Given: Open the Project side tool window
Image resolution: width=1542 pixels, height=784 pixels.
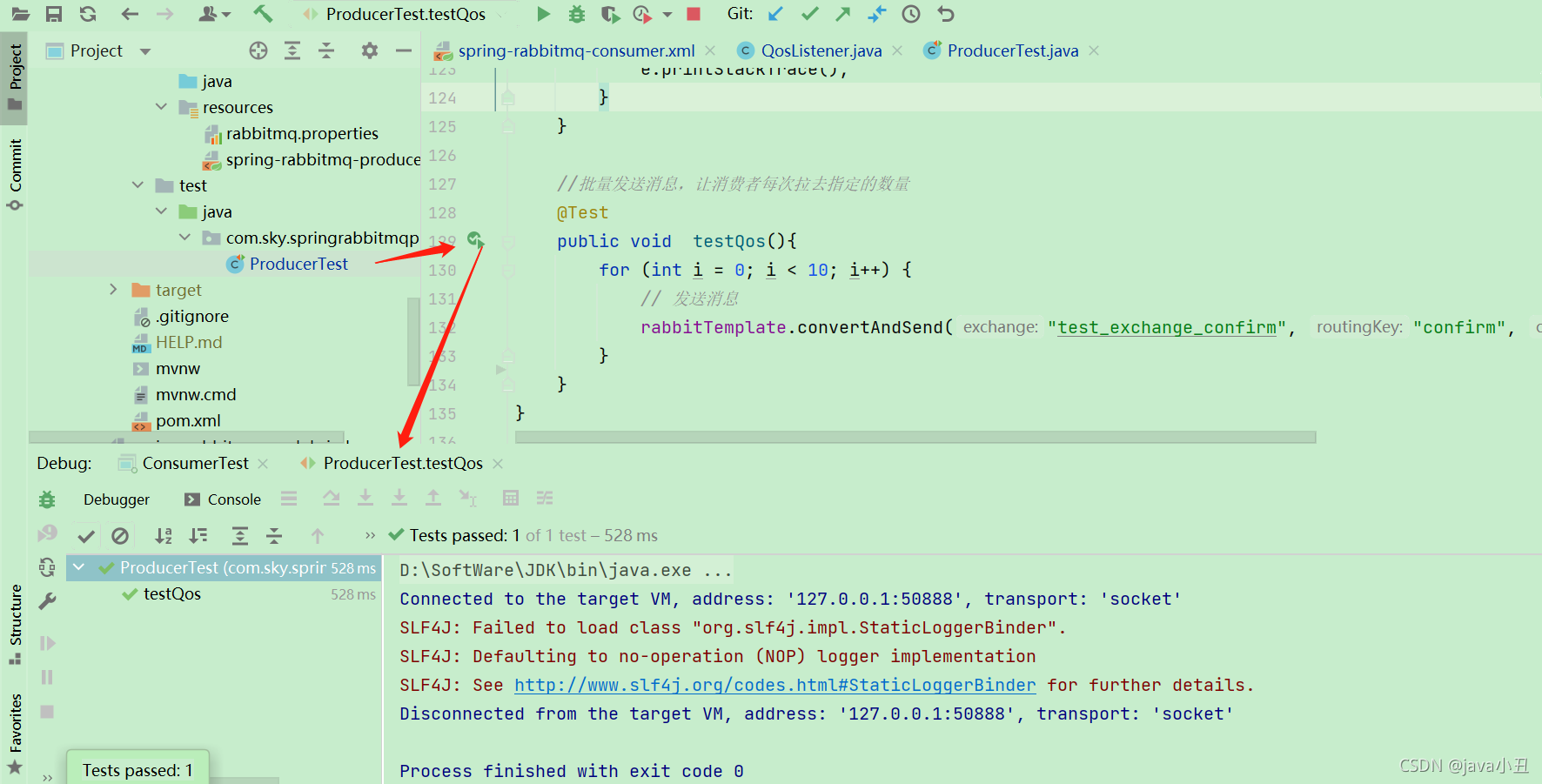Looking at the screenshot, I should pyautogui.click(x=15, y=77).
